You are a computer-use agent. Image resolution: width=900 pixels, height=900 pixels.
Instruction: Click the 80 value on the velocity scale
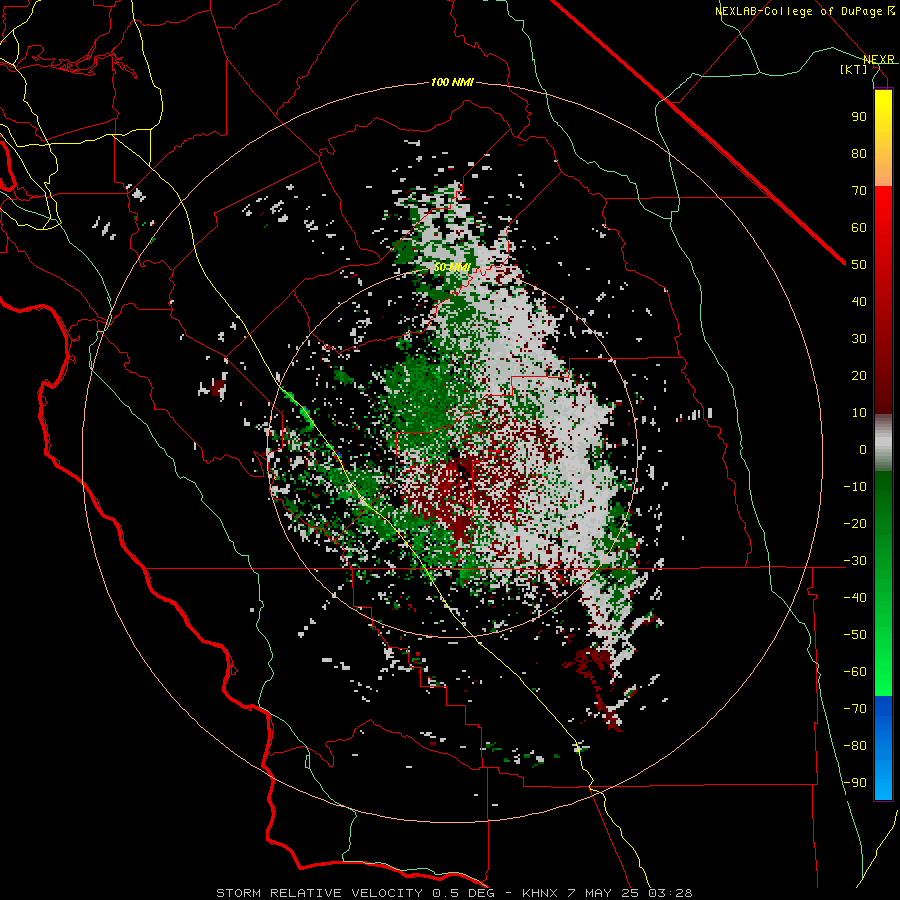pyautogui.click(x=859, y=153)
